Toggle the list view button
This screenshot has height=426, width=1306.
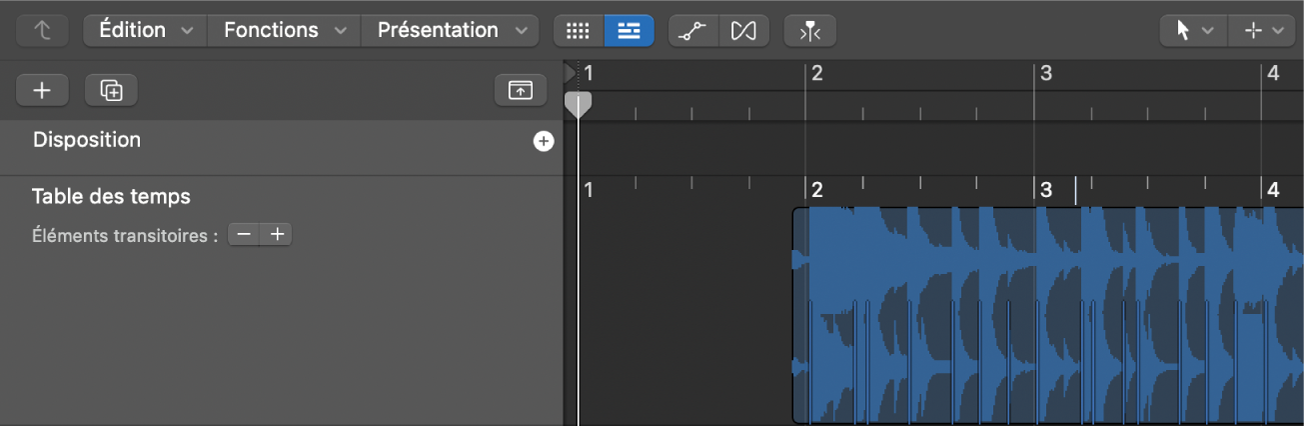click(x=629, y=31)
